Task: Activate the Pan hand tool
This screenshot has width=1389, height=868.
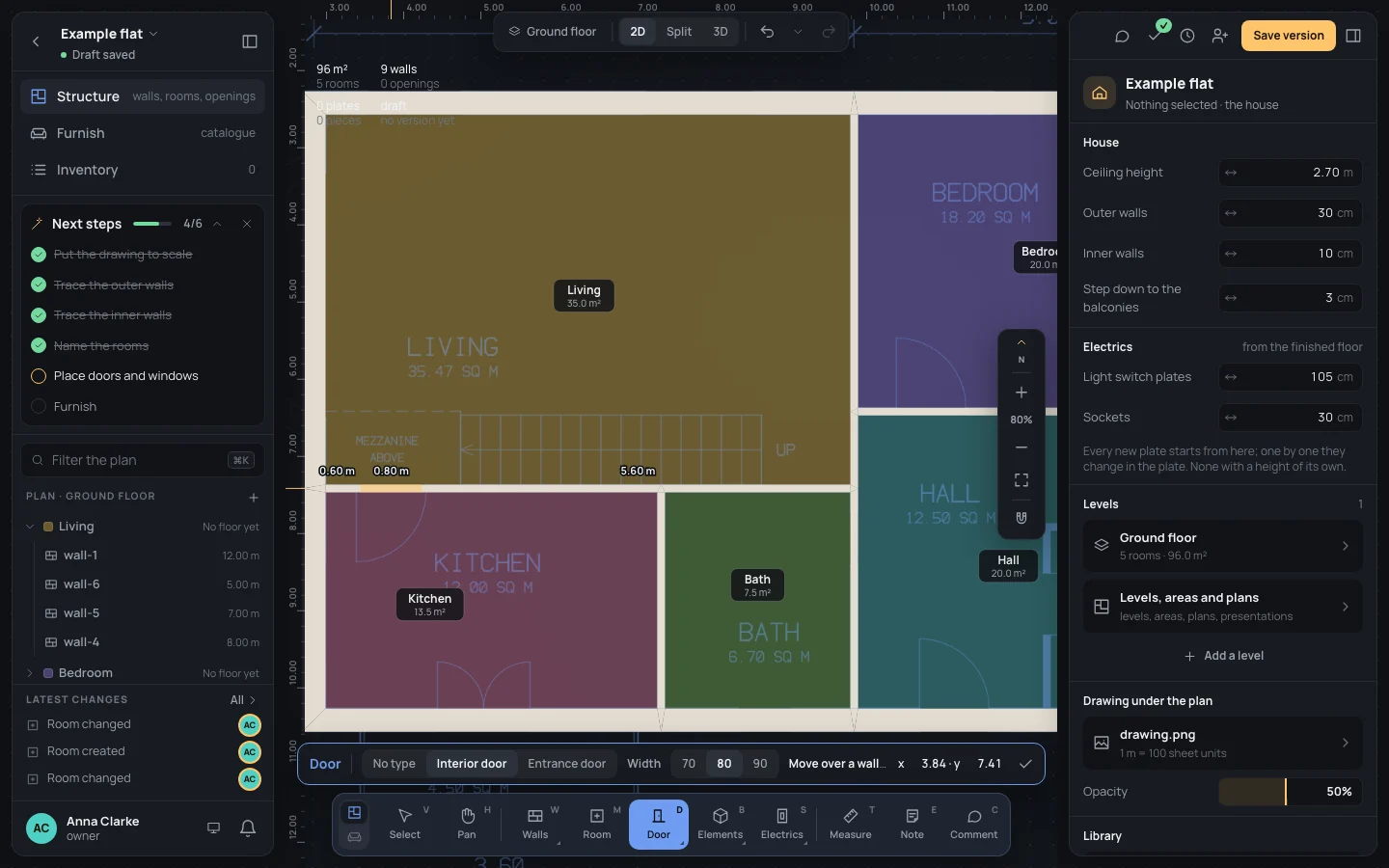Action: tap(467, 825)
